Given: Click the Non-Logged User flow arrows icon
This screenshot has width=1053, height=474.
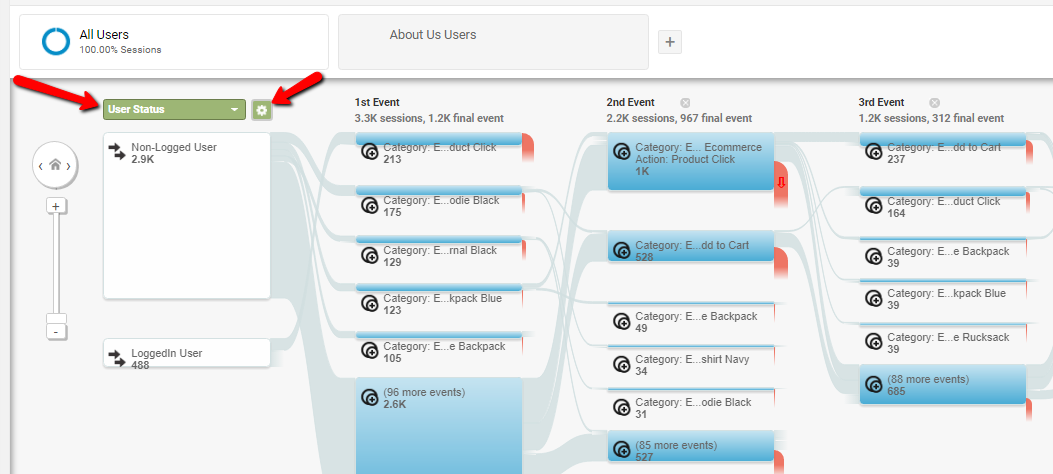Looking at the screenshot, I should click(118, 152).
